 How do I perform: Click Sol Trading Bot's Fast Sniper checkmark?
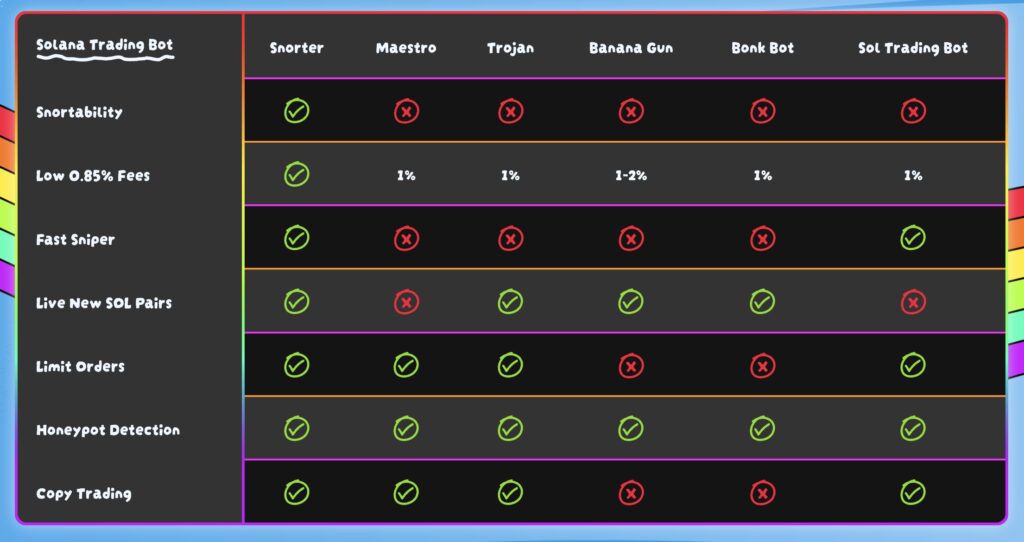(x=912, y=238)
